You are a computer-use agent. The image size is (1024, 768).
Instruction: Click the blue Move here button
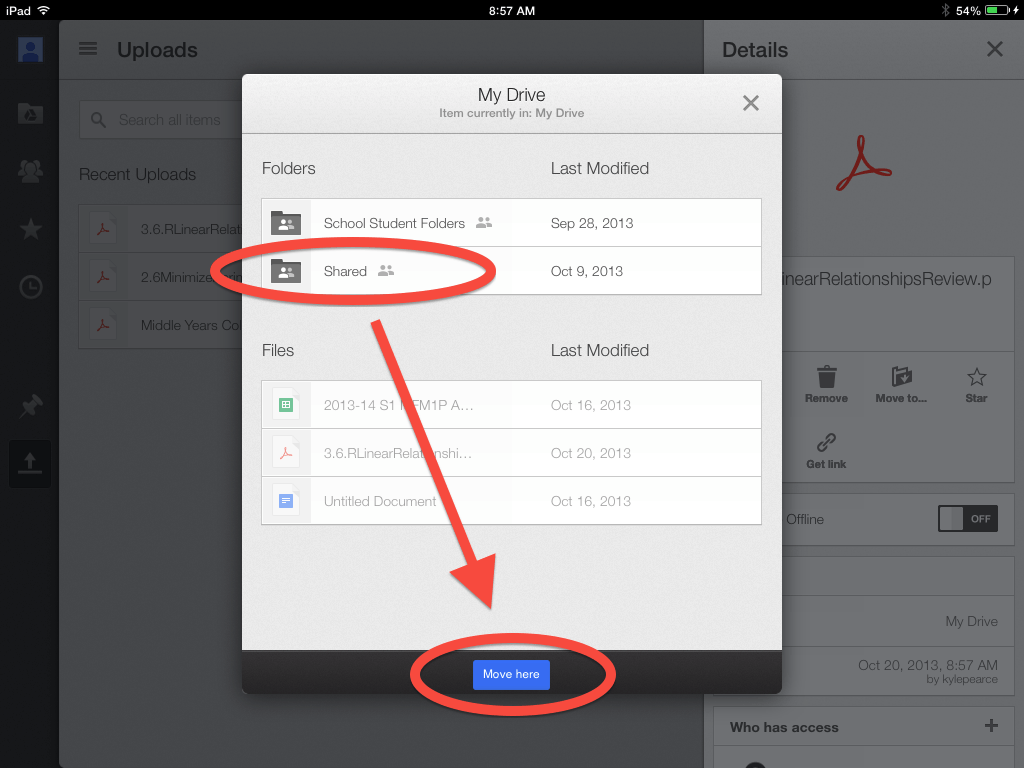point(511,674)
